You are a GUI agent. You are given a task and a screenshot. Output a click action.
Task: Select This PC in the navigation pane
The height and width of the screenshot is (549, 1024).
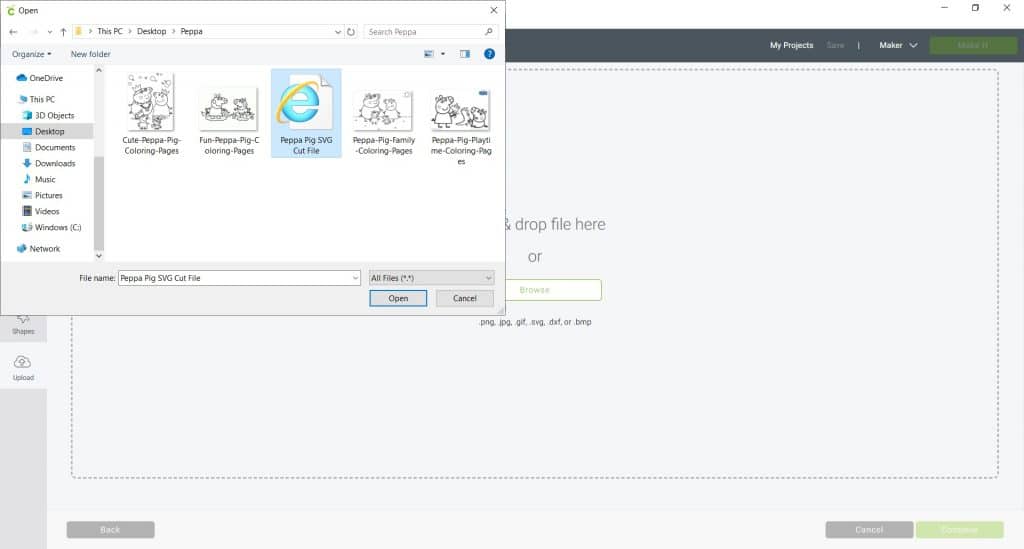click(x=37, y=99)
